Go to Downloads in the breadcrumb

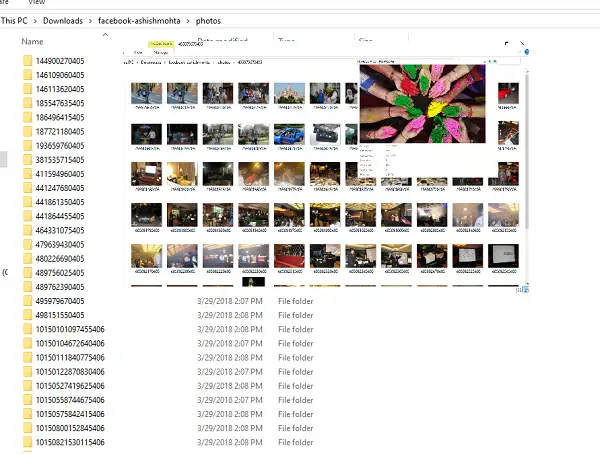(63, 21)
